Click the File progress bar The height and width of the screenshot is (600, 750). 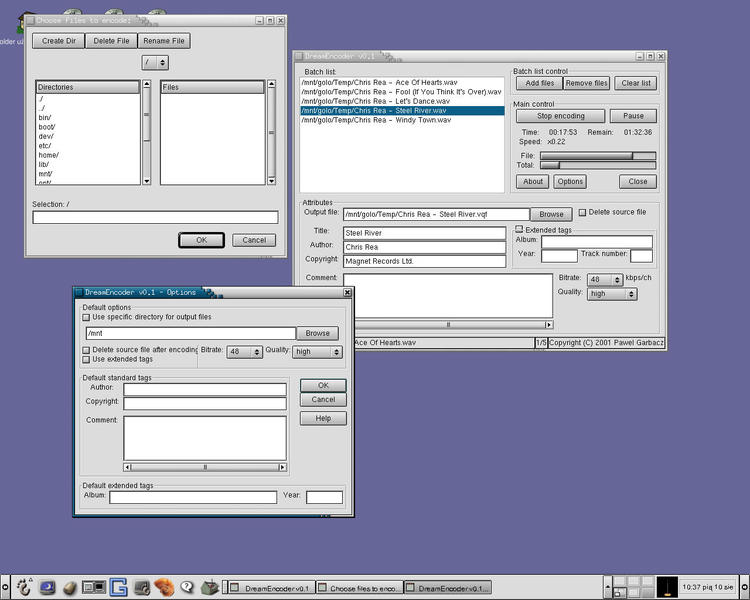[598, 156]
